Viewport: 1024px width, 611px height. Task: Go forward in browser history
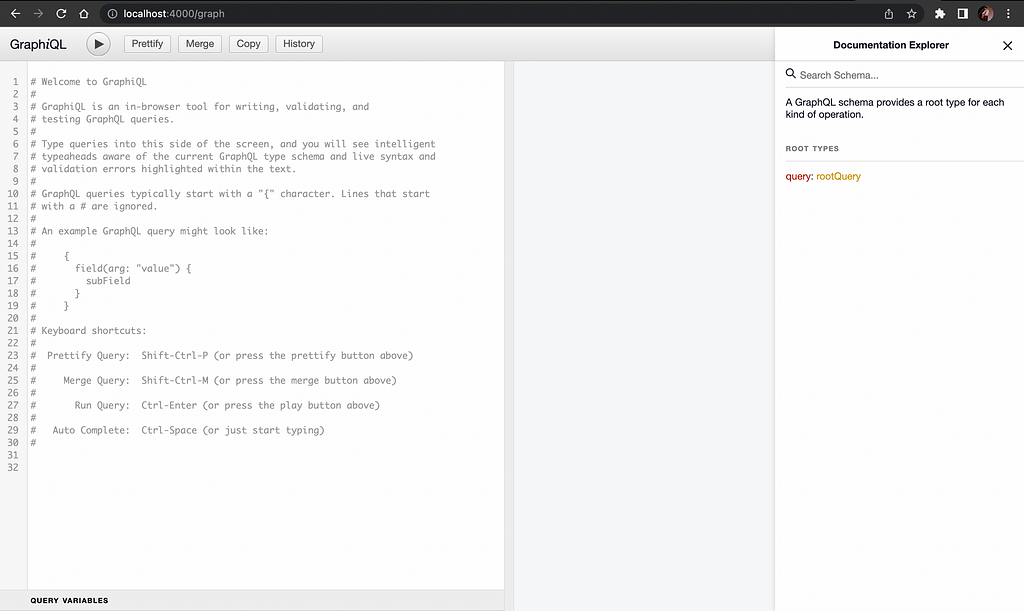point(39,14)
